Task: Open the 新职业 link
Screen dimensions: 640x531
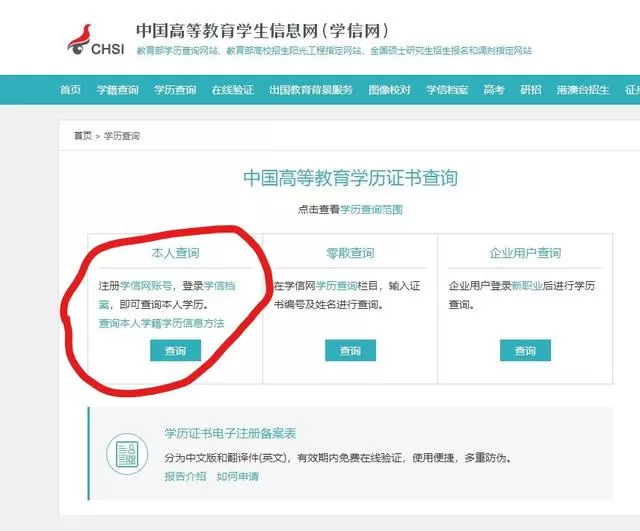Action: (527, 286)
